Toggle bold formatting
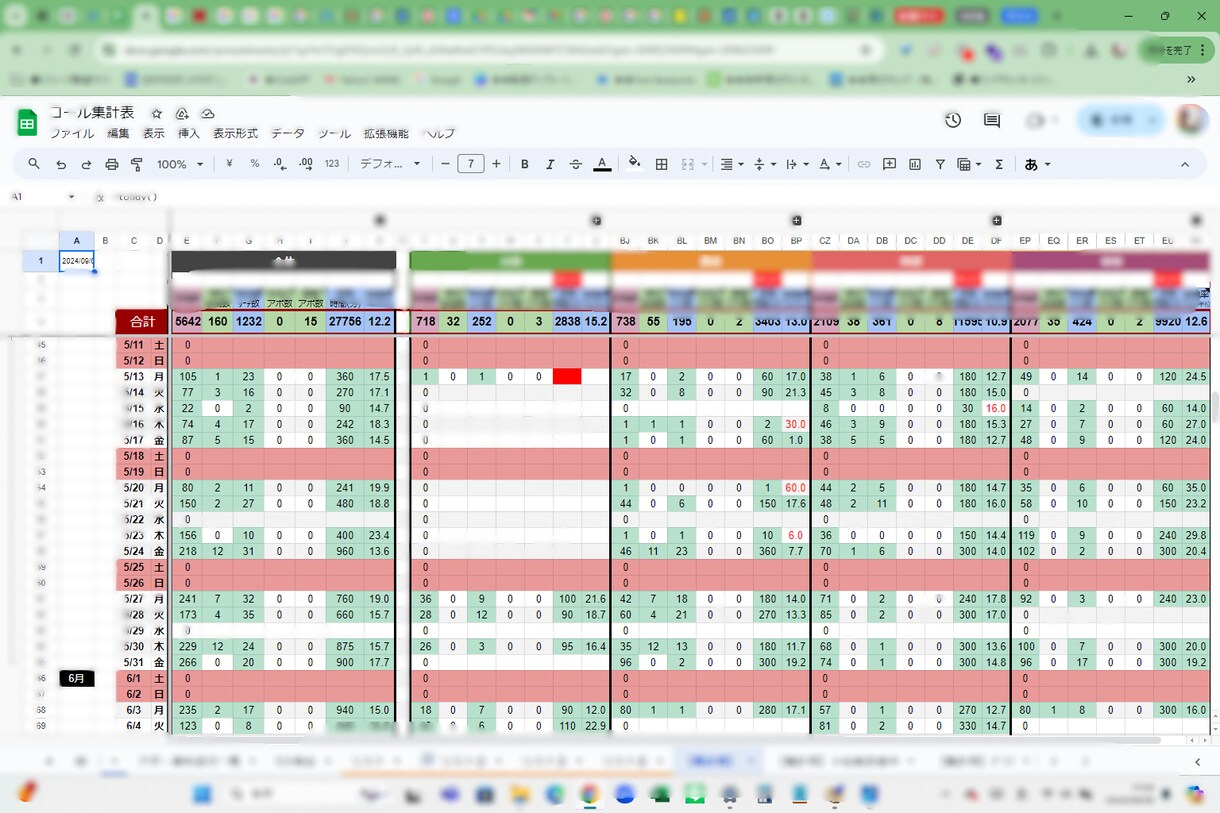The width and height of the screenshot is (1220, 813). [x=524, y=164]
